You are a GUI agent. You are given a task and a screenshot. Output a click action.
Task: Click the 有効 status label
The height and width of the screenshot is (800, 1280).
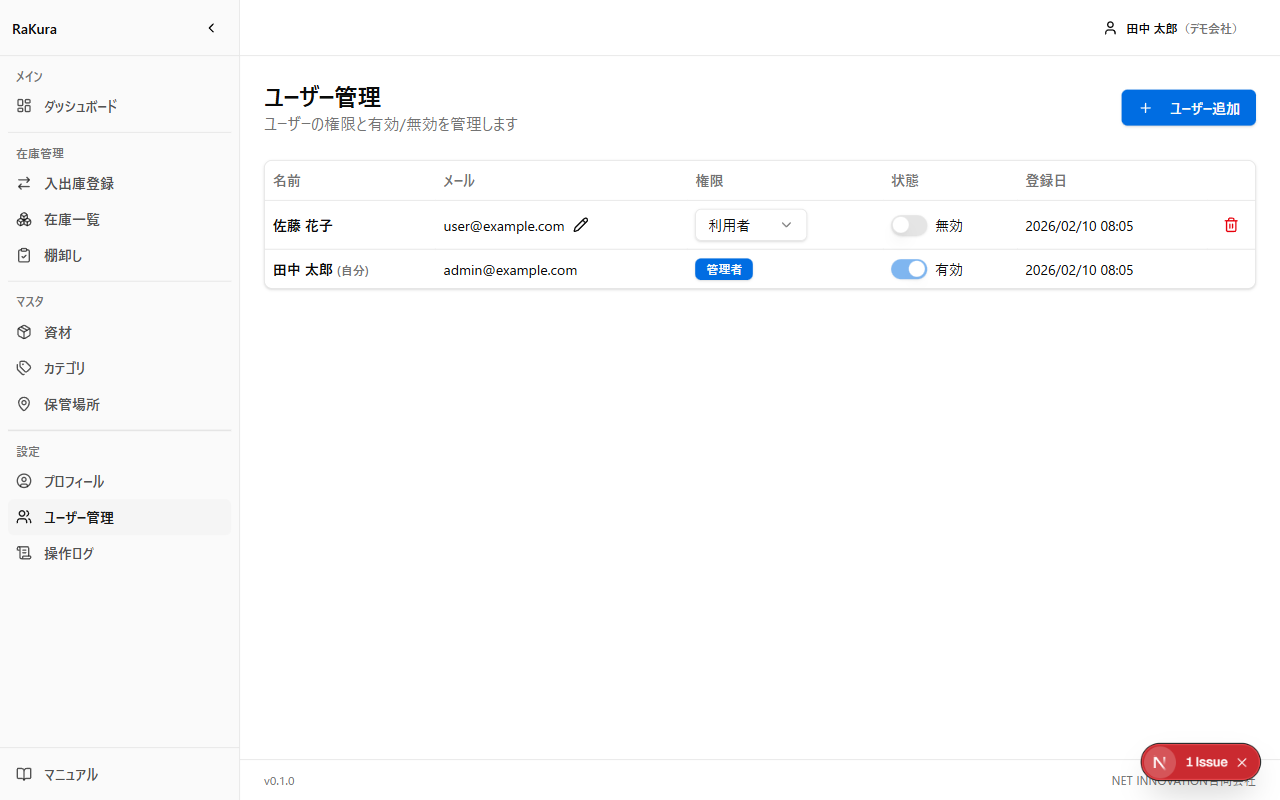tap(949, 270)
